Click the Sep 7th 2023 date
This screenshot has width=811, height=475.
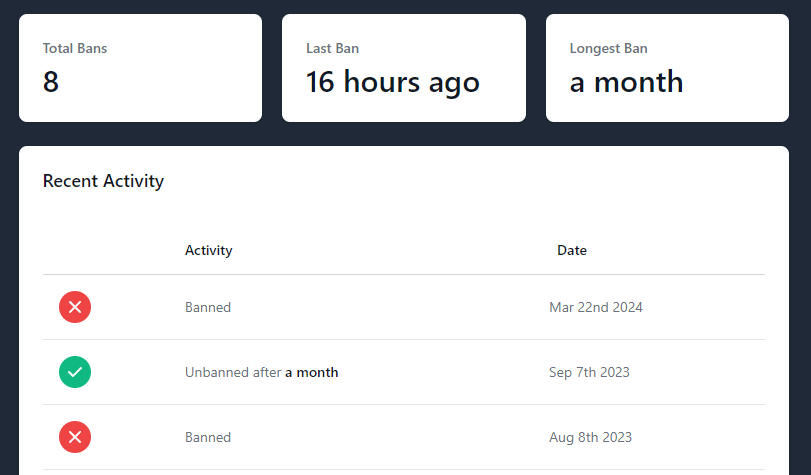[x=589, y=372]
